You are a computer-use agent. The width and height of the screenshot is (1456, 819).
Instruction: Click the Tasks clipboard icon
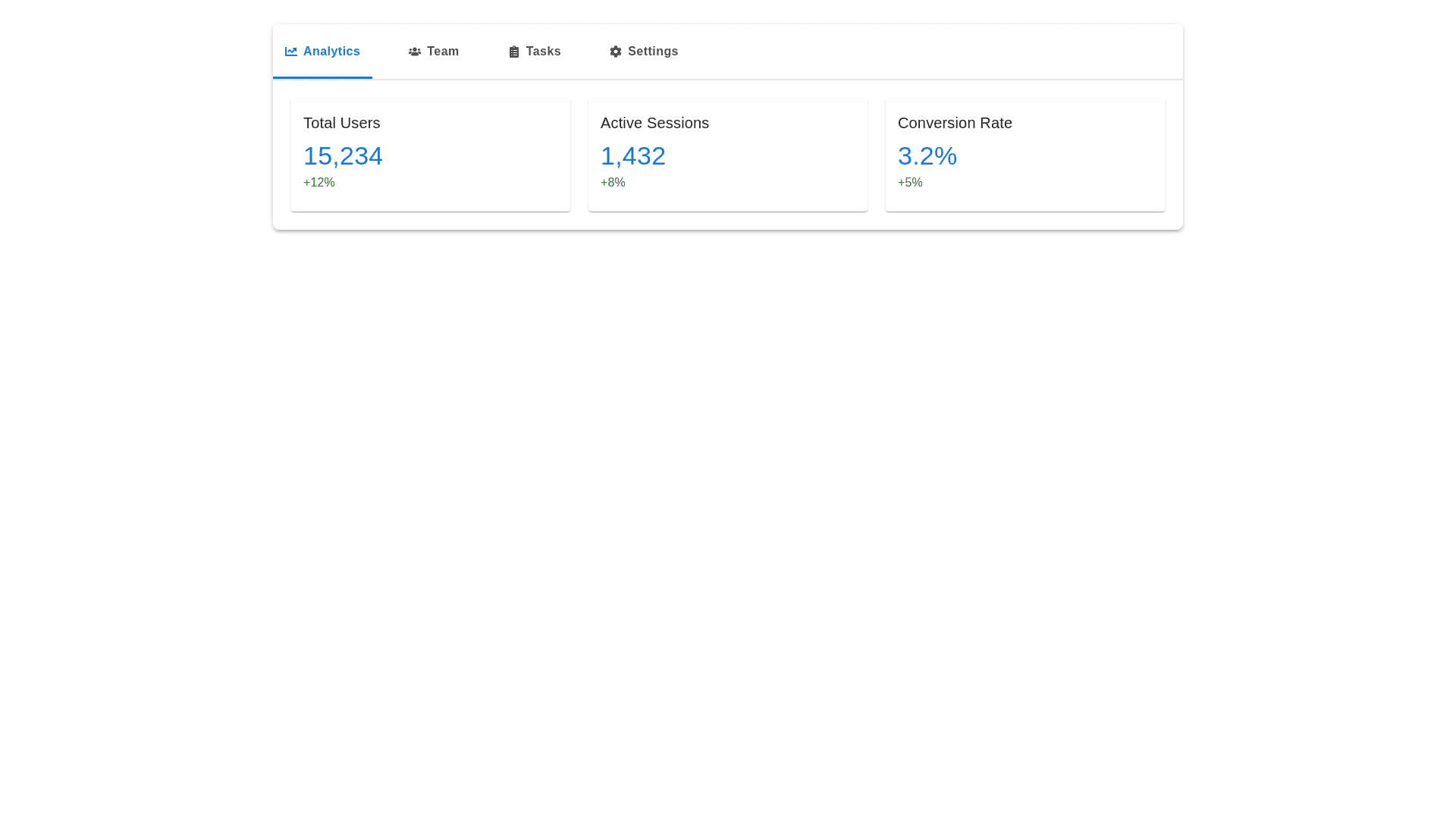(x=514, y=52)
